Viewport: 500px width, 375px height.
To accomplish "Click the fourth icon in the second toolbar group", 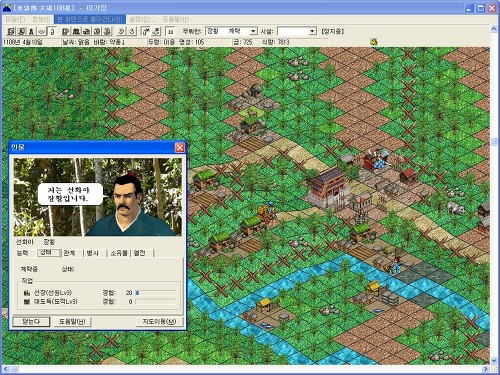I will click(x=97, y=31).
